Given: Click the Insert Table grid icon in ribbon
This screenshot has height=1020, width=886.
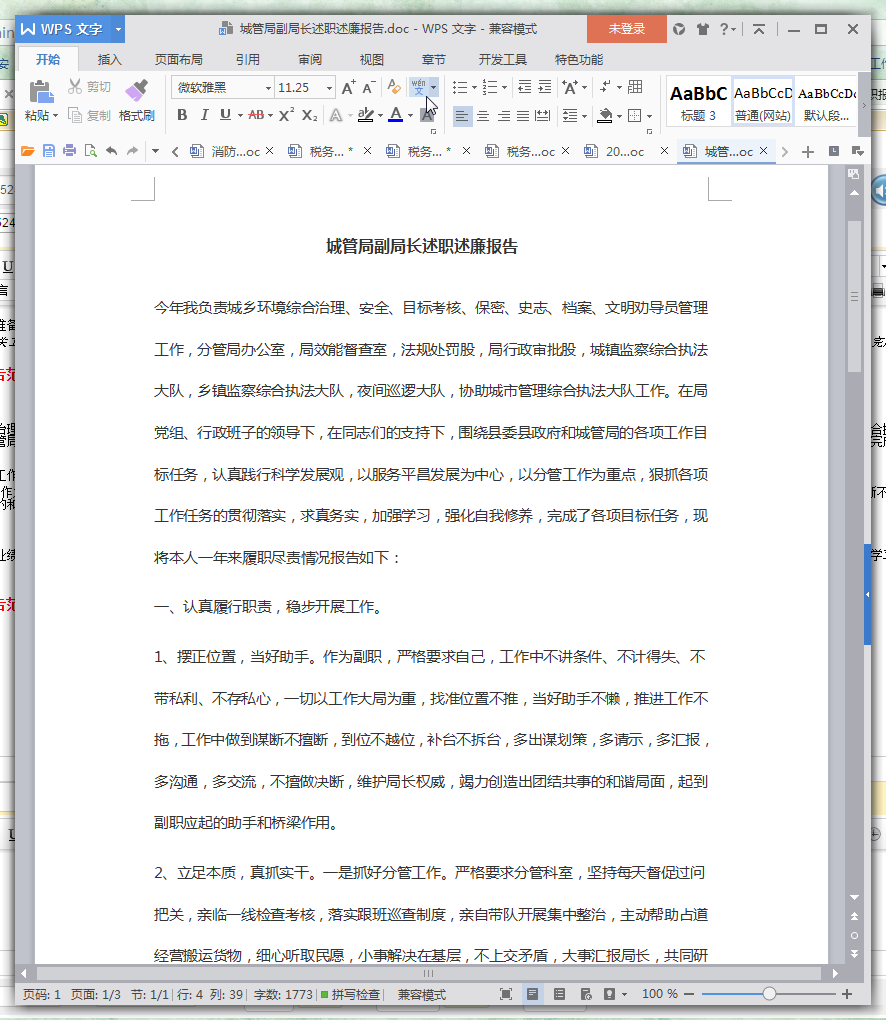Looking at the screenshot, I should pyautogui.click(x=636, y=87).
